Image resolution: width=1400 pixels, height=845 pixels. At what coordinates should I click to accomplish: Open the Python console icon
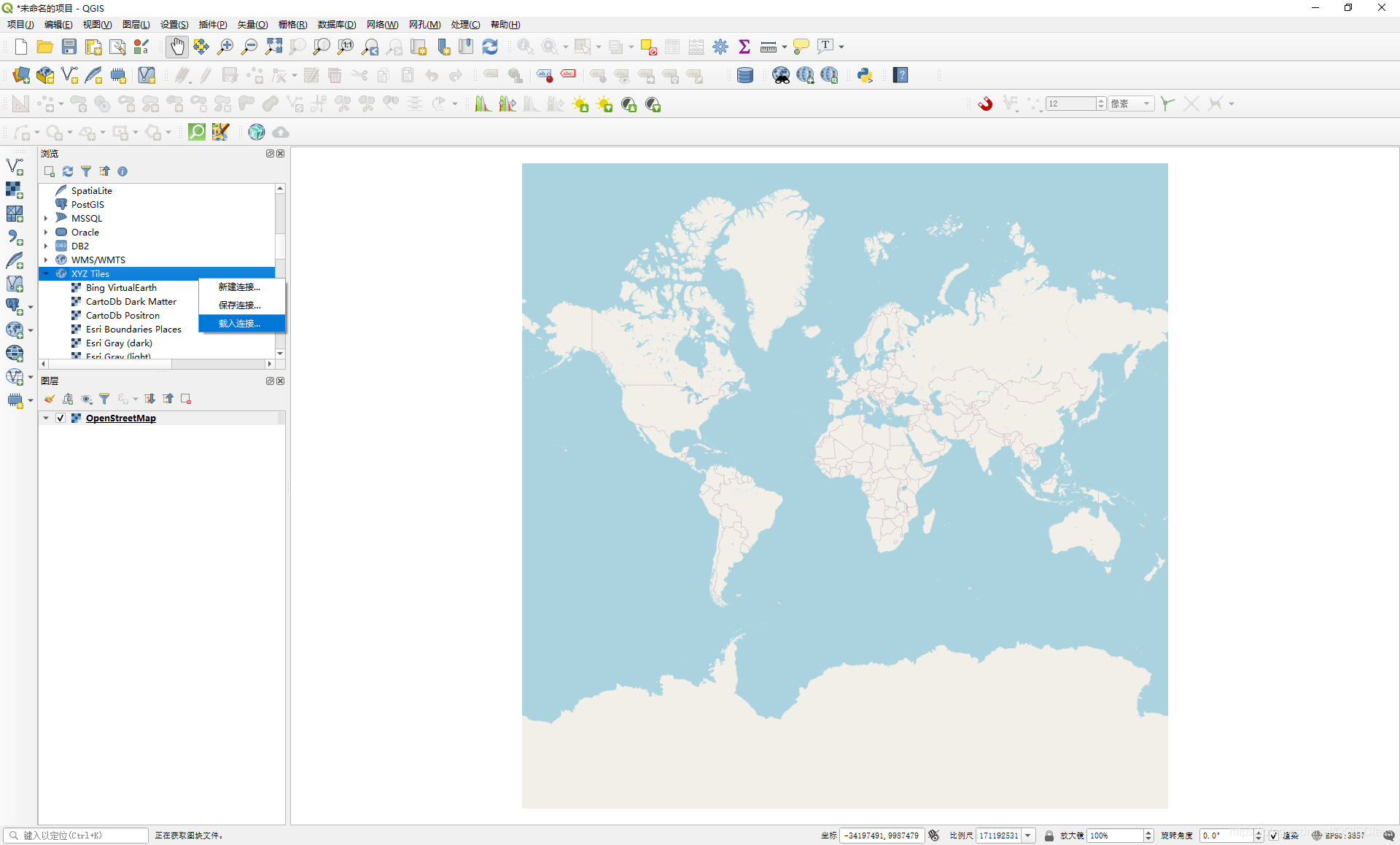[x=865, y=75]
